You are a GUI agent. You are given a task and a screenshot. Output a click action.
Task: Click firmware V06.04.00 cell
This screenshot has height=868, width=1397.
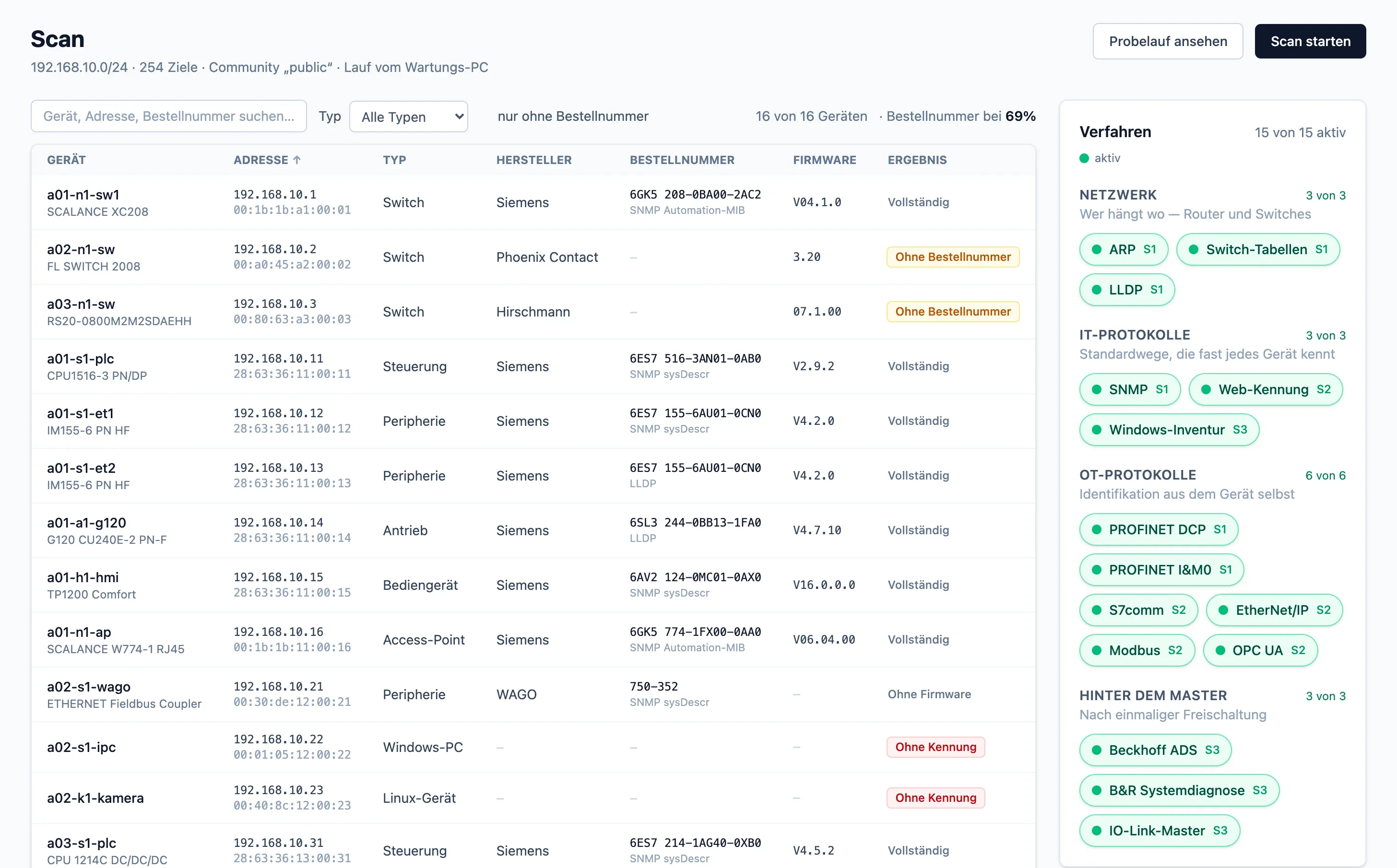point(824,640)
